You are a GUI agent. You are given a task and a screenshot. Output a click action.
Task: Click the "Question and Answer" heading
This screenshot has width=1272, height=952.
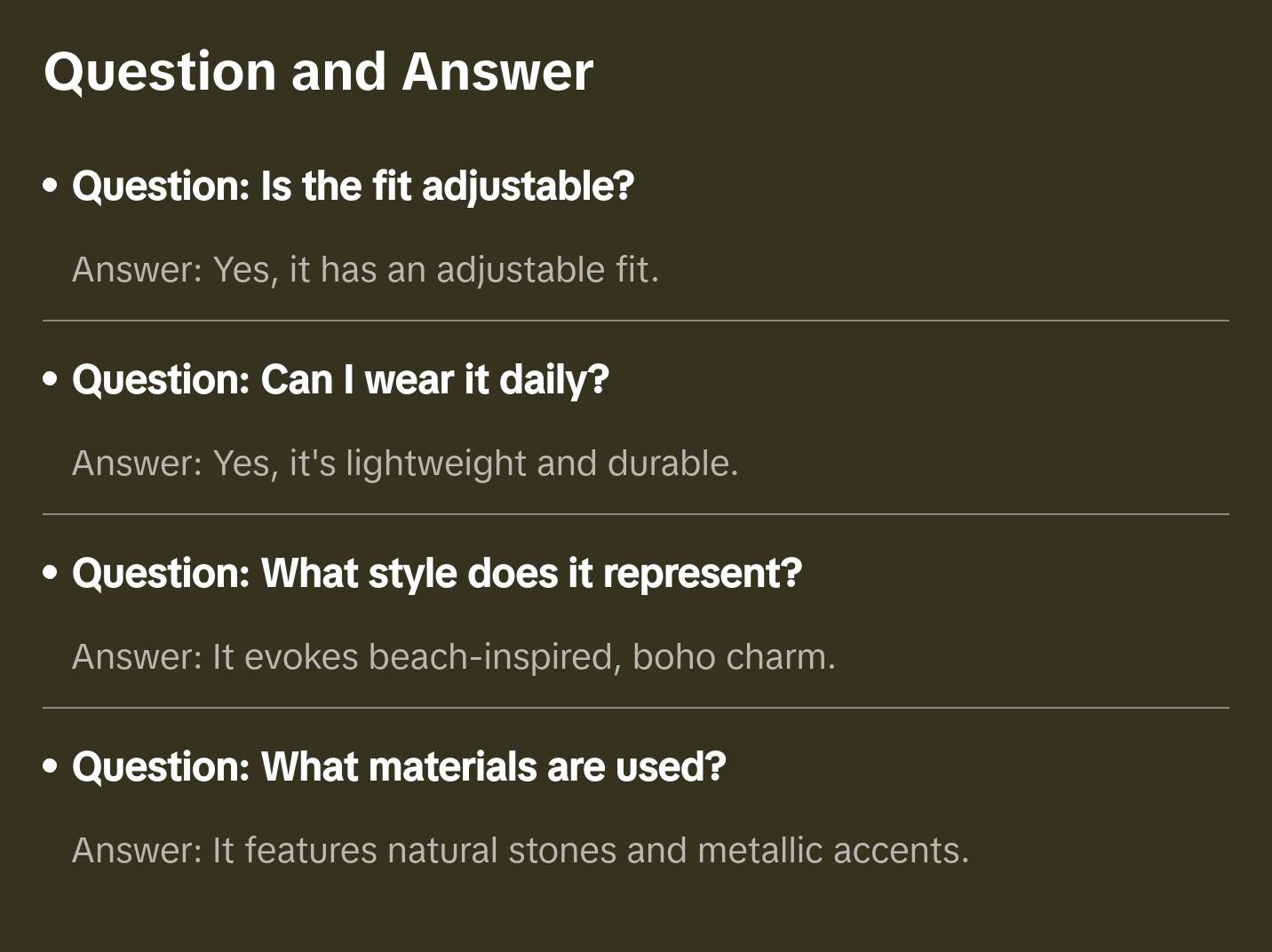(318, 72)
